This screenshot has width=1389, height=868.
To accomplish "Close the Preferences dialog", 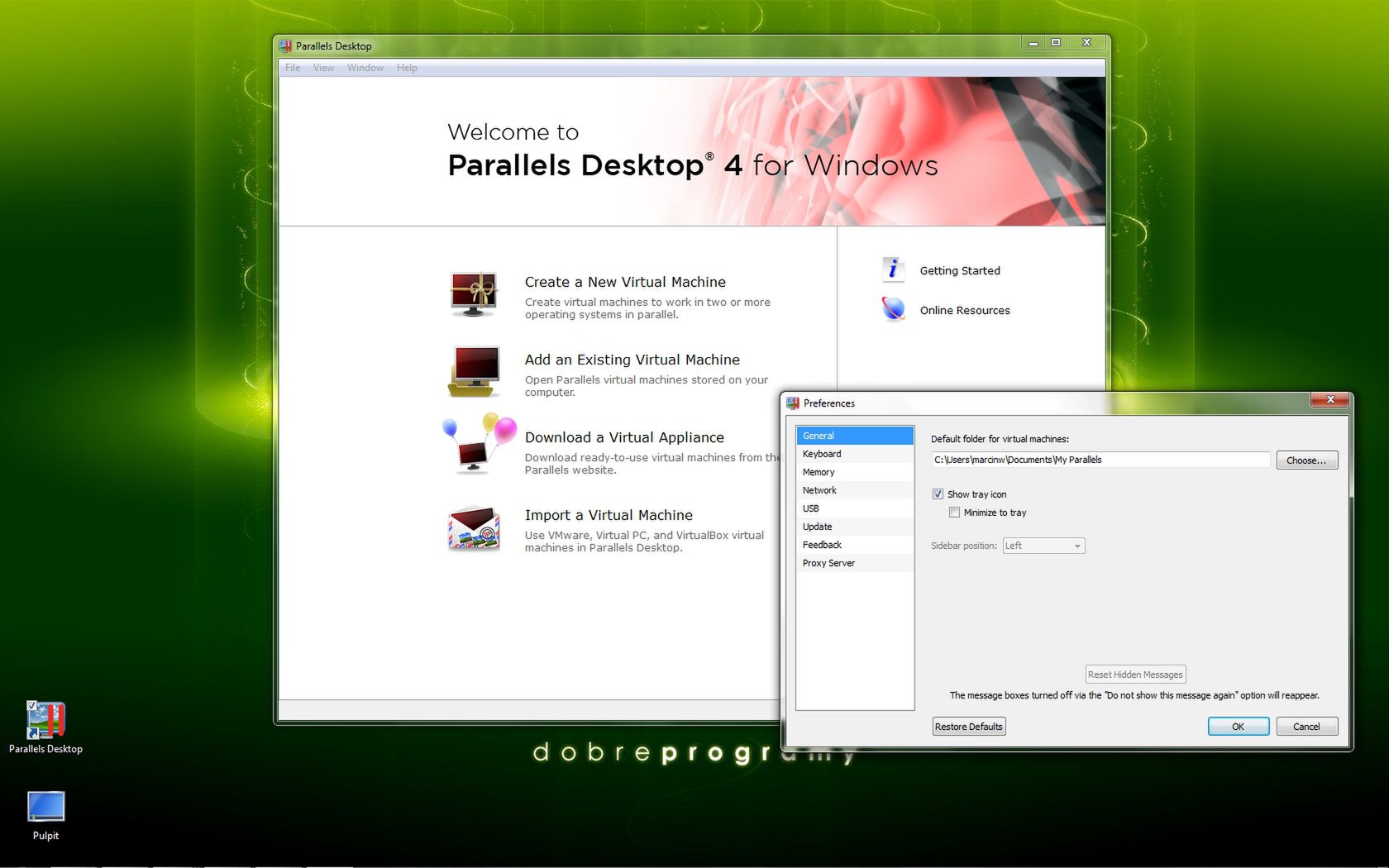I will 1330,400.
